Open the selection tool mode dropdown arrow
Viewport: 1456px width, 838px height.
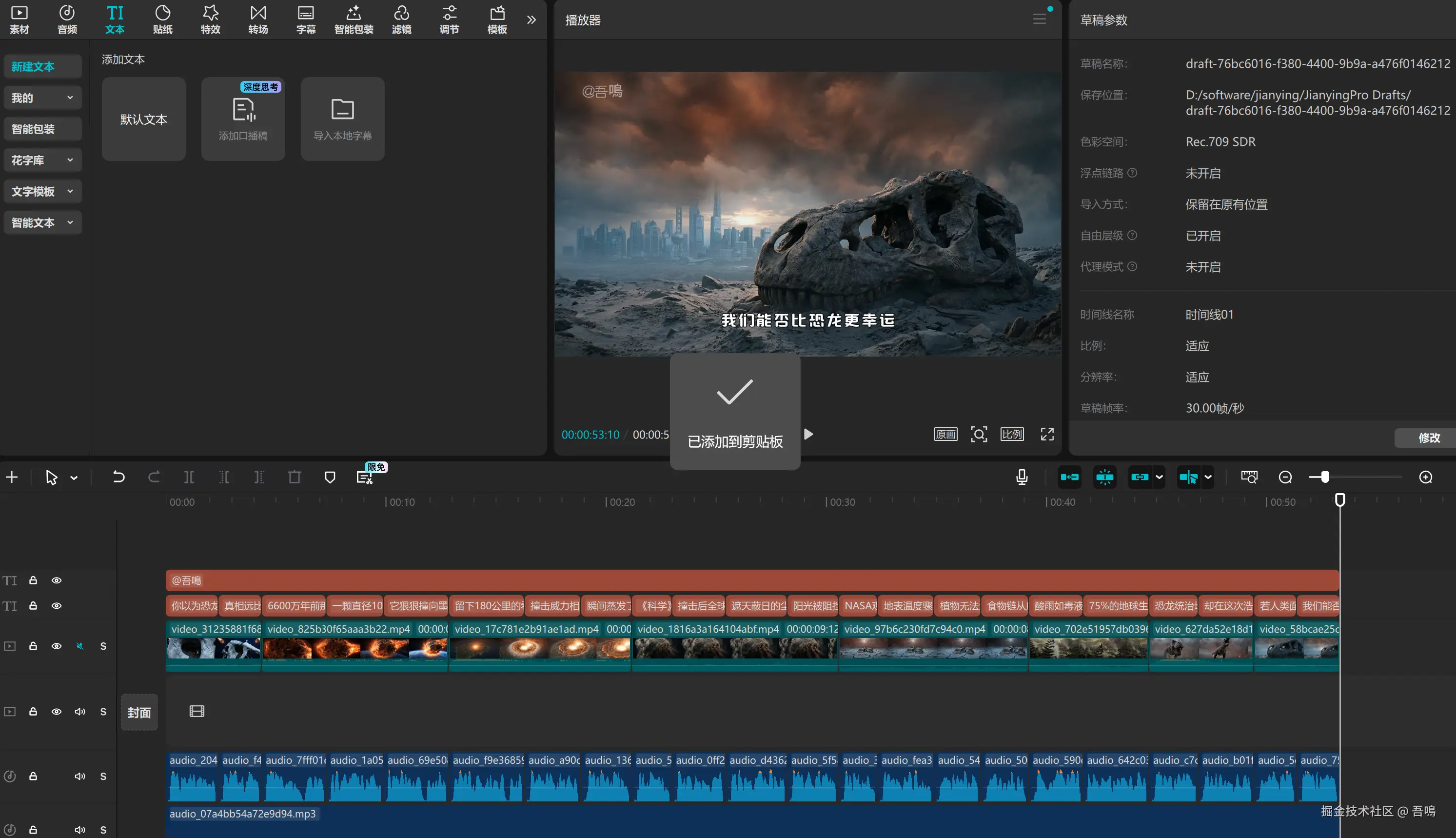(x=74, y=478)
